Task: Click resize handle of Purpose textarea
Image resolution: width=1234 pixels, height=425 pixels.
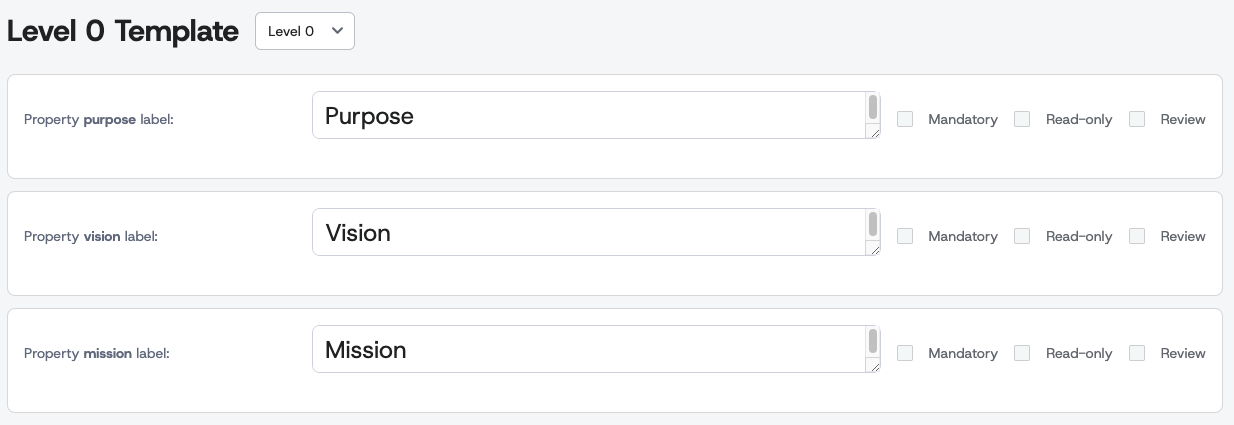Action: 874,132
